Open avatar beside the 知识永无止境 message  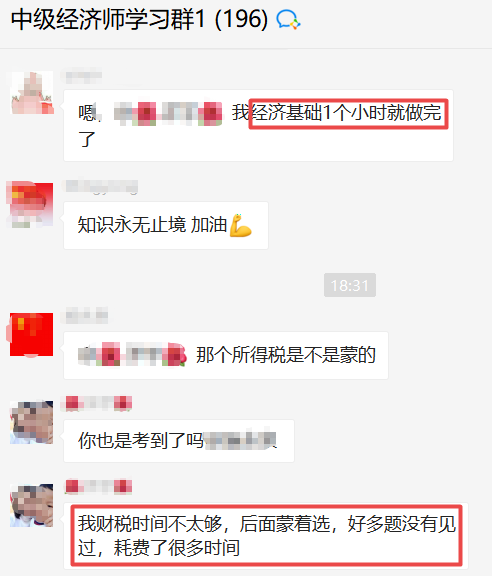click(31, 205)
